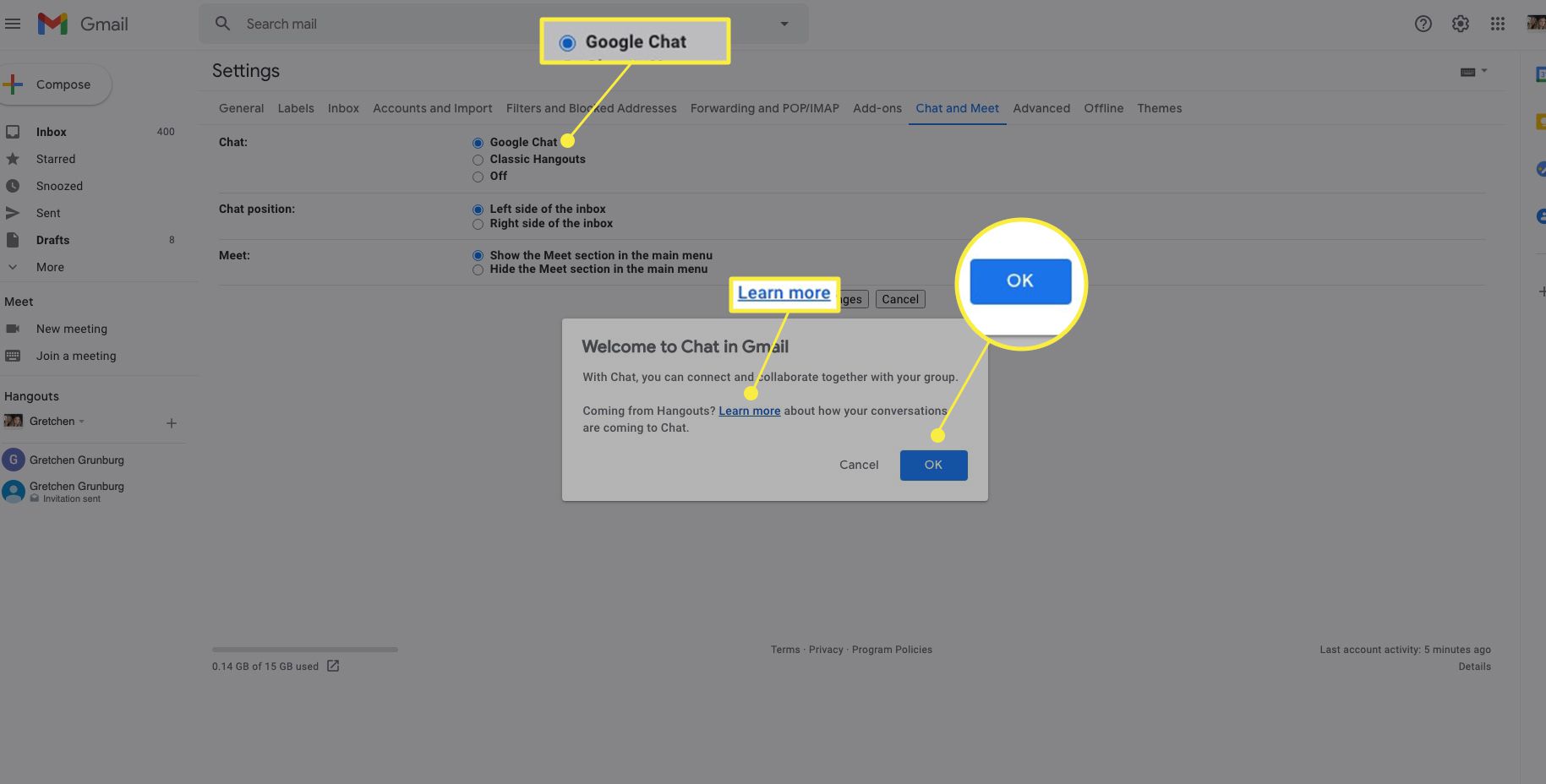
Task: Click OK in Welcome to Chat dialog
Action: tap(933, 465)
